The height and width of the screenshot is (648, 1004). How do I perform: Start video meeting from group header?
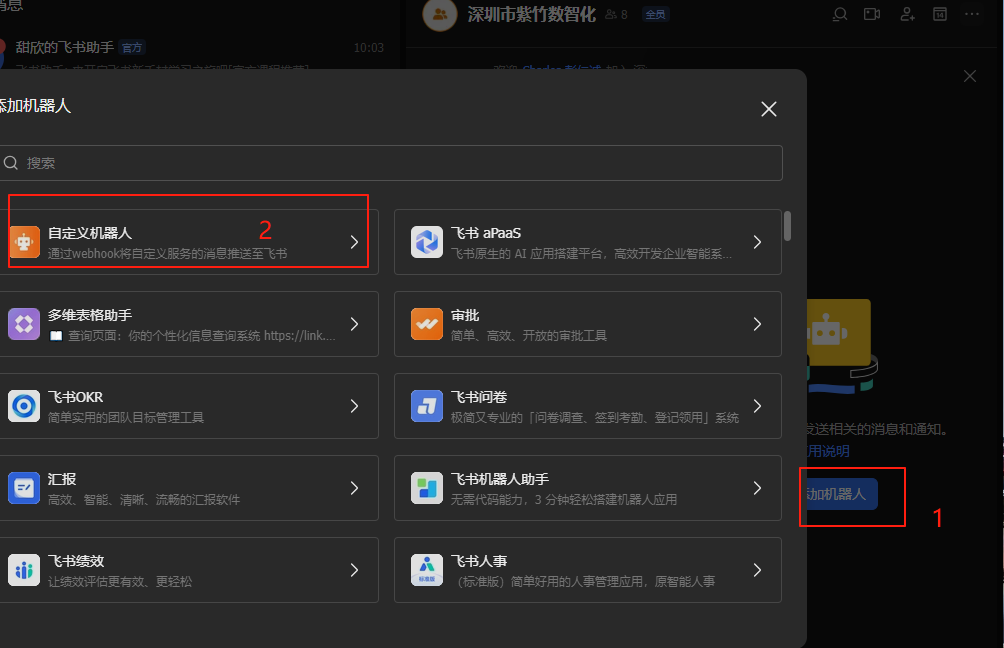coord(872,14)
